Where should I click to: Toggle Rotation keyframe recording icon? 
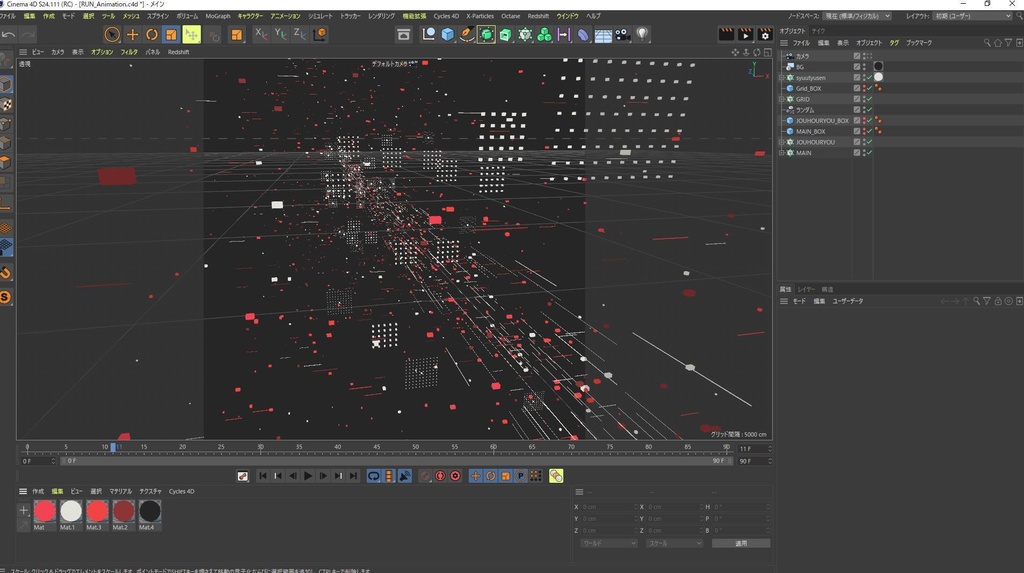[490, 476]
